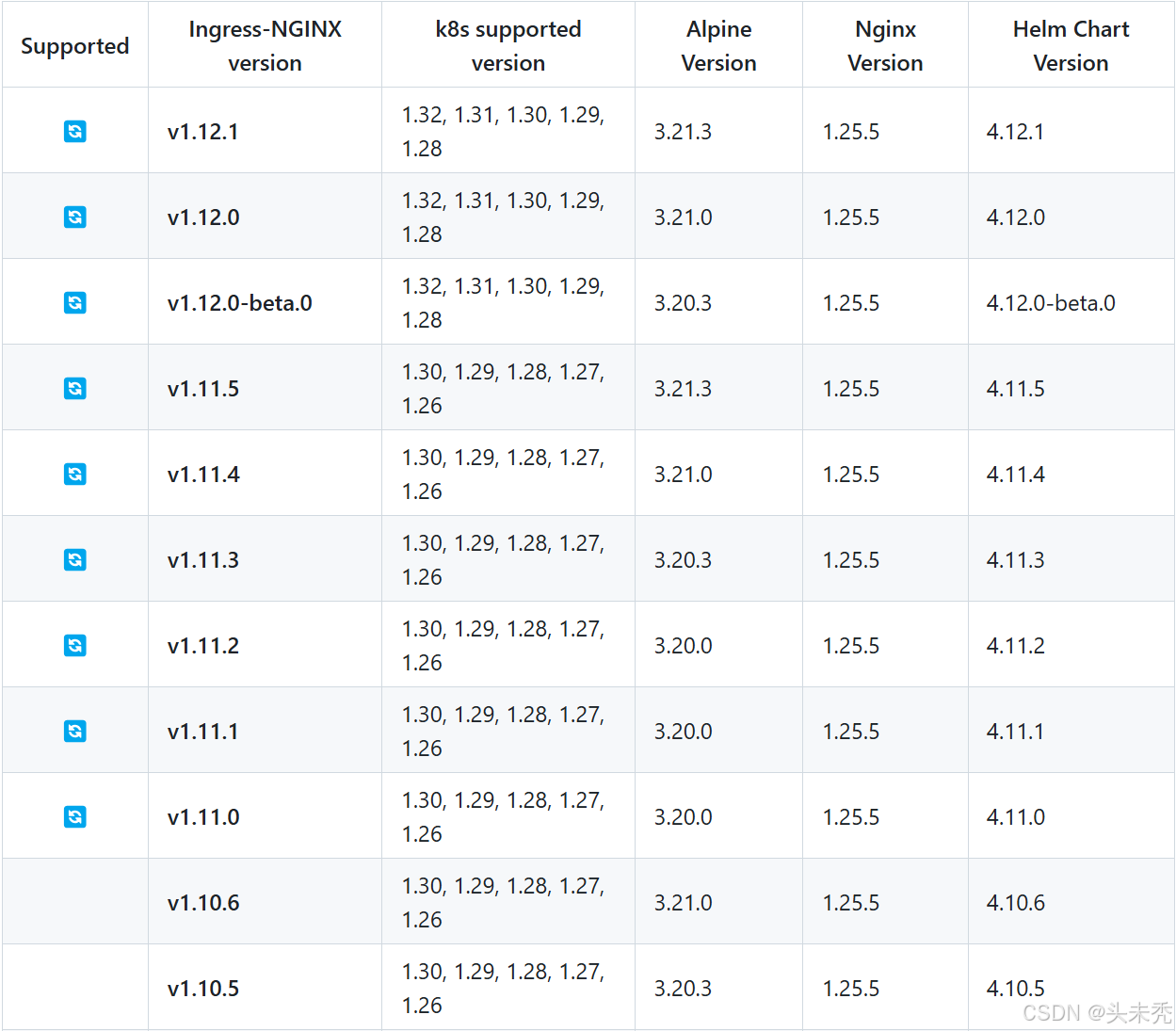Select Helm chart version 4.12.0

pos(1016,217)
